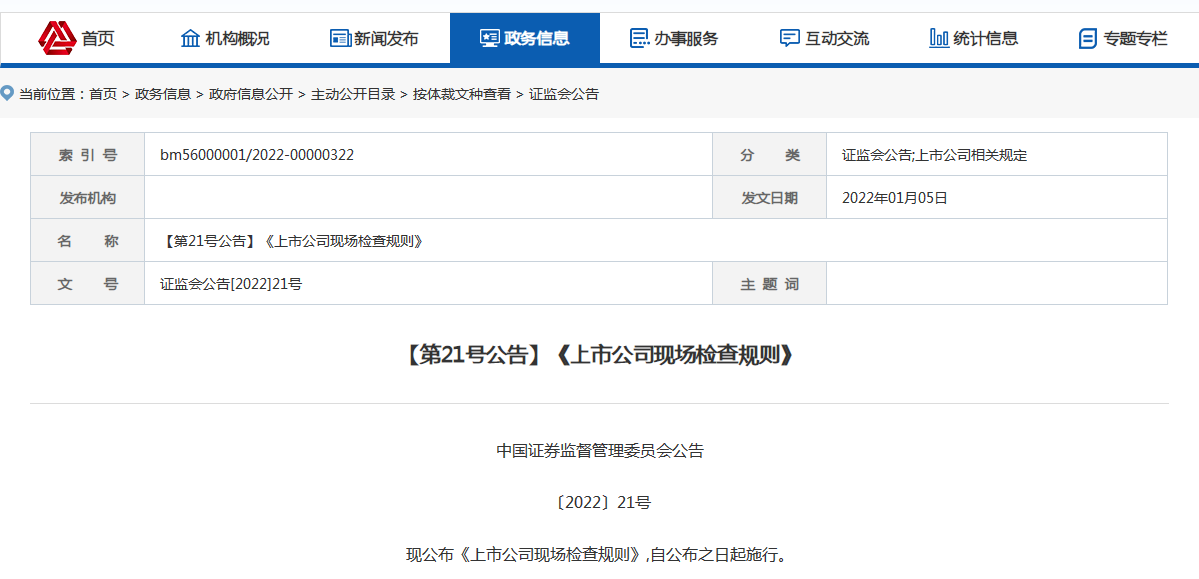Screen dimensions: 1199x579
Task: Click the line 中国证券监督管理委员会公告
Action: [x=600, y=451]
